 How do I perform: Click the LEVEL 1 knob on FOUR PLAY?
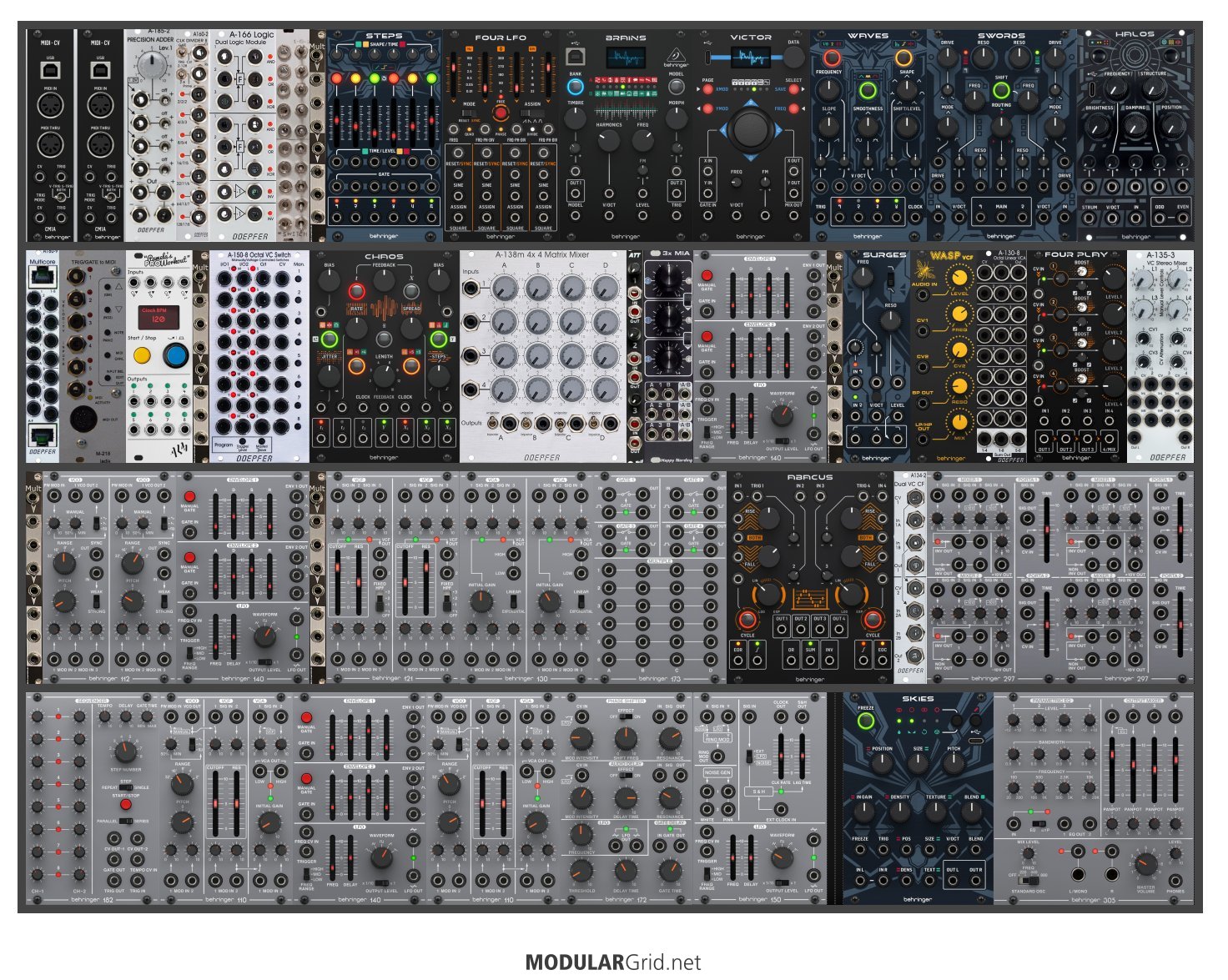pyautogui.click(x=1114, y=278)
